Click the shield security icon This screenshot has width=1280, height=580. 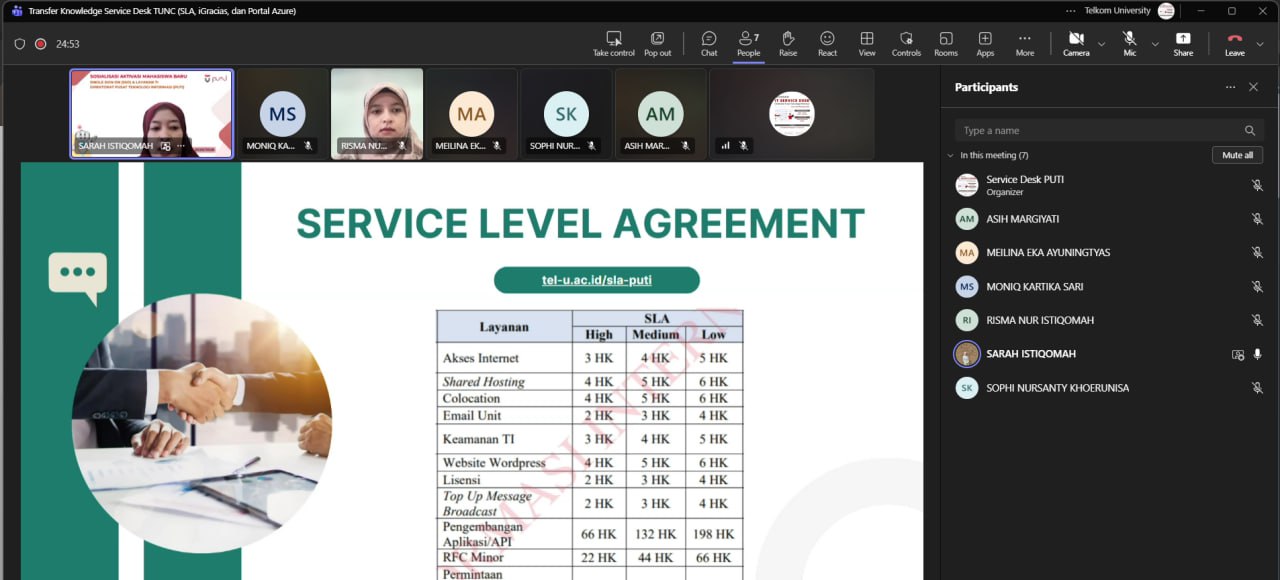[x=20, y=44]
